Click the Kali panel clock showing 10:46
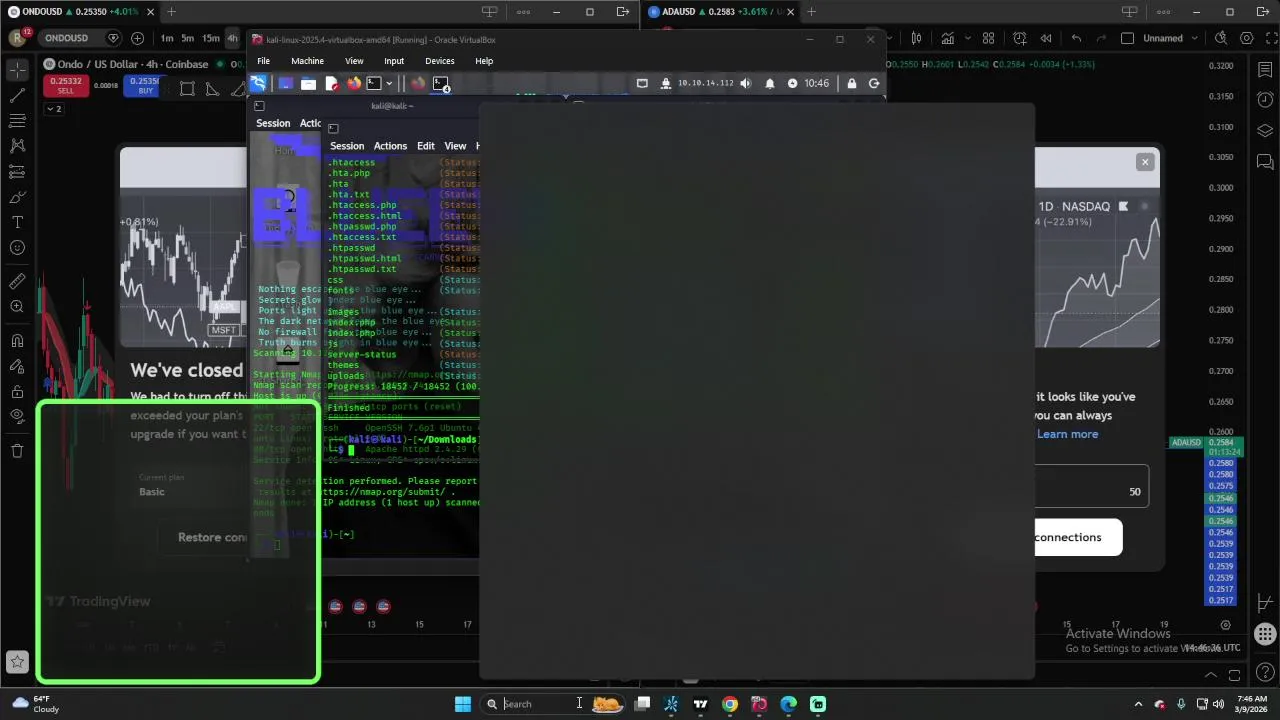This screenshot has height=720, width=1280. (816, 84)
